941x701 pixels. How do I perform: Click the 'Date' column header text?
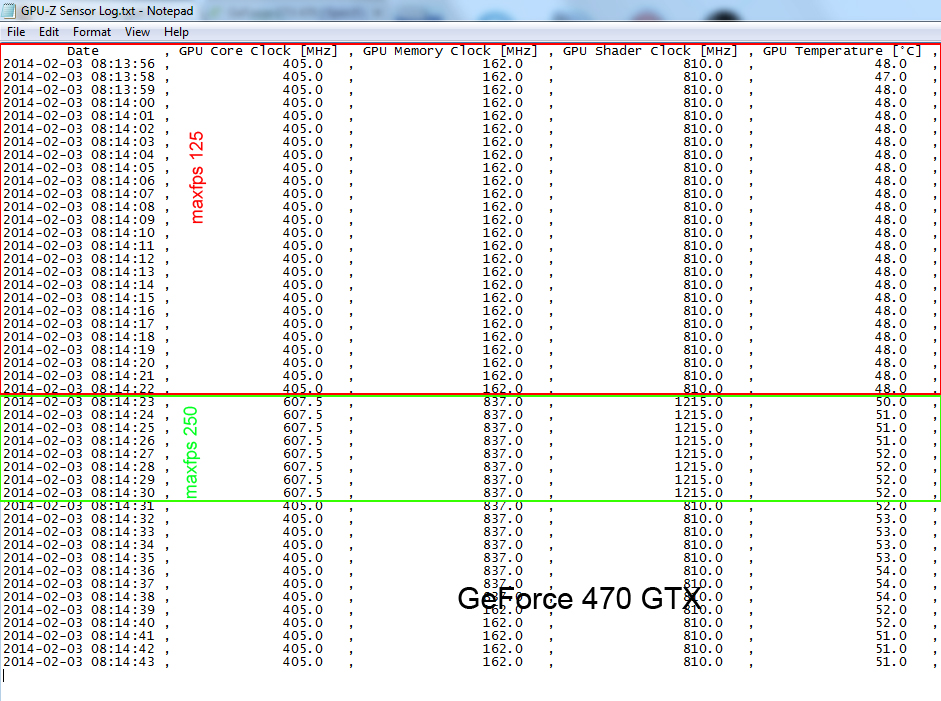[x=83, y=51]
